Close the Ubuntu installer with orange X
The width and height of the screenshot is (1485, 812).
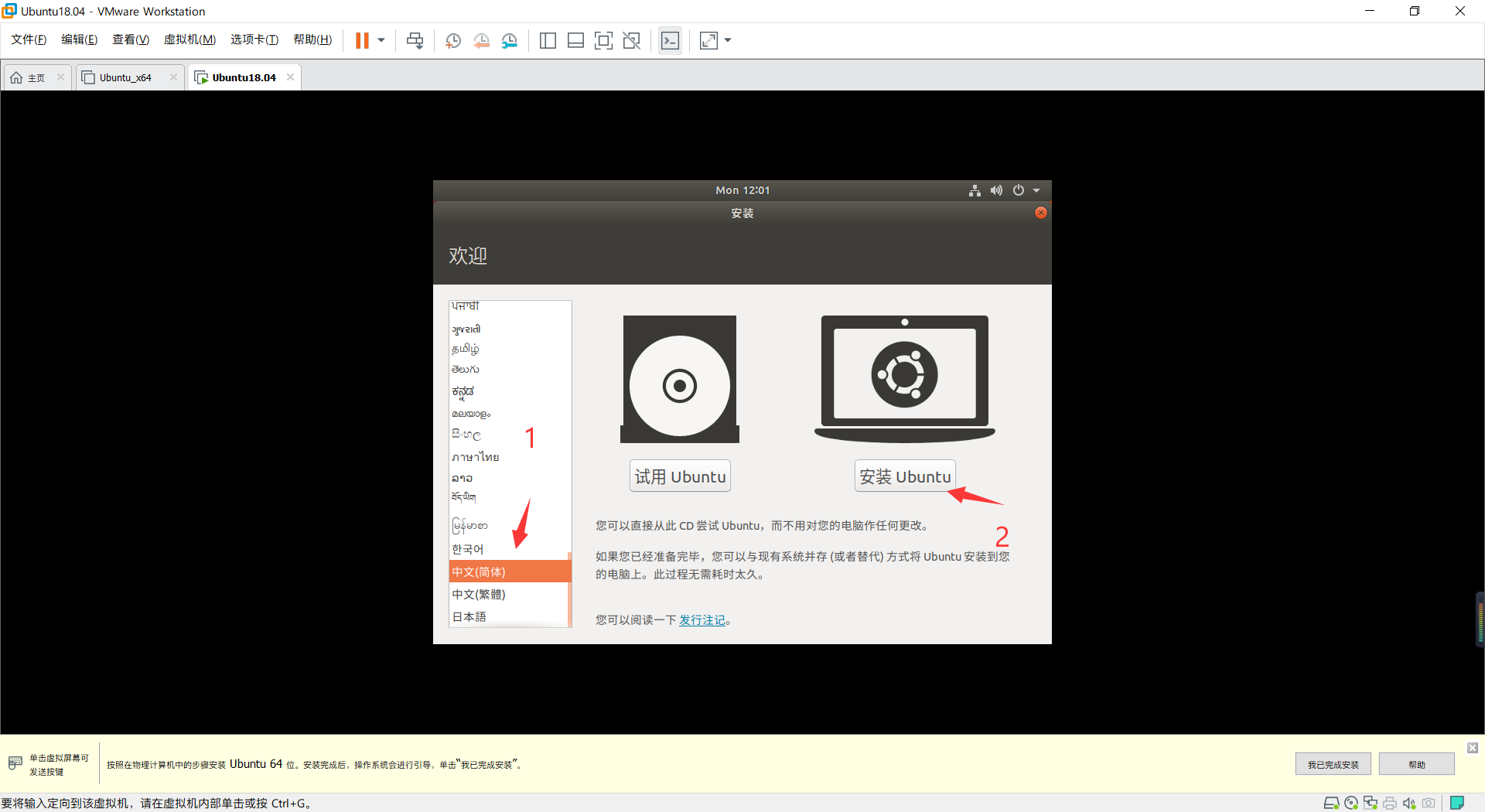click(1041, 213)
